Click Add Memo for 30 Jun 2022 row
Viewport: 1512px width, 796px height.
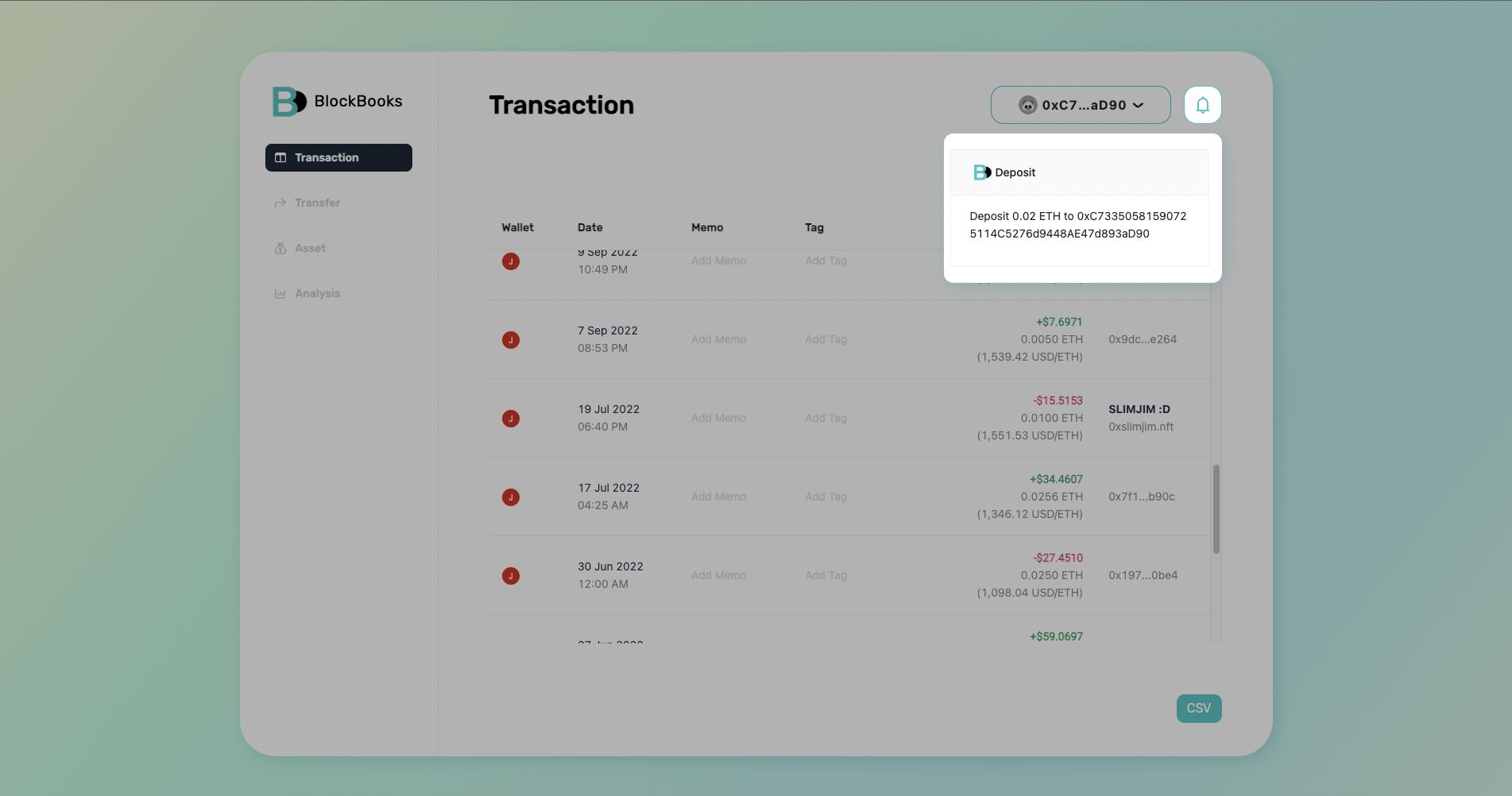click(719, 575)
